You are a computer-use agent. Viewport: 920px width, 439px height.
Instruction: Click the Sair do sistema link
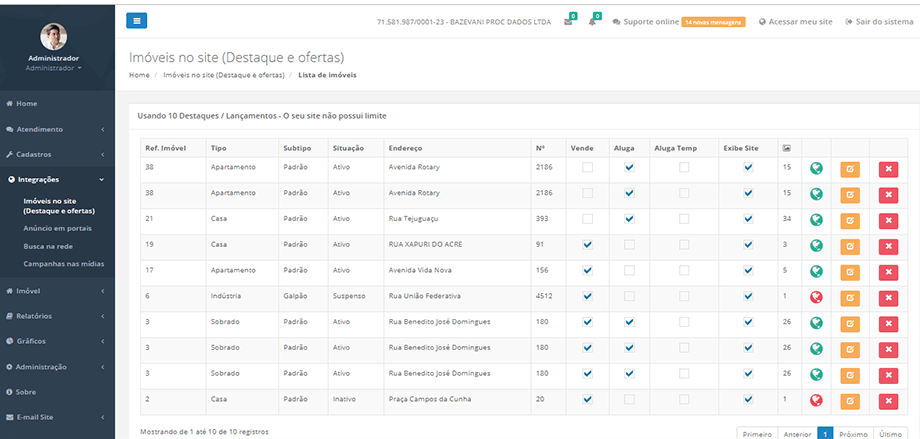coord(878,21)
